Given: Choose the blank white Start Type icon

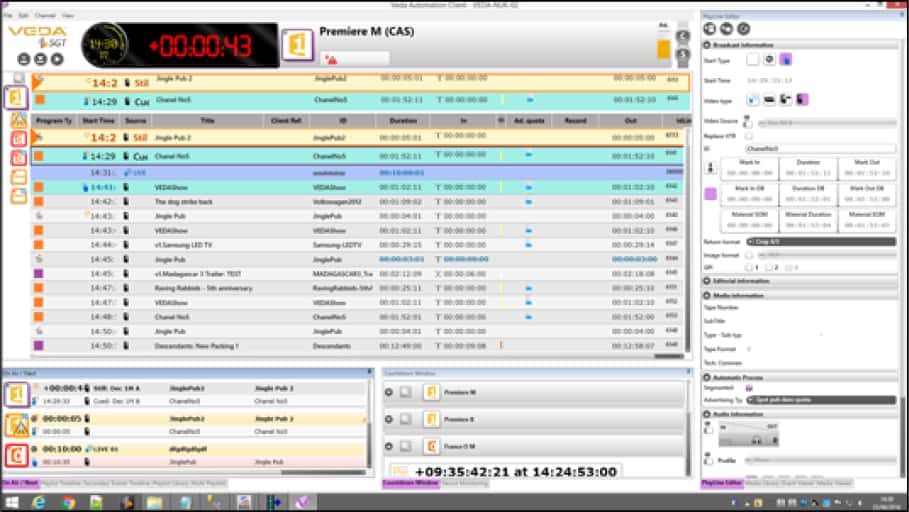Looking at the screenshot, I should point(752,60).
